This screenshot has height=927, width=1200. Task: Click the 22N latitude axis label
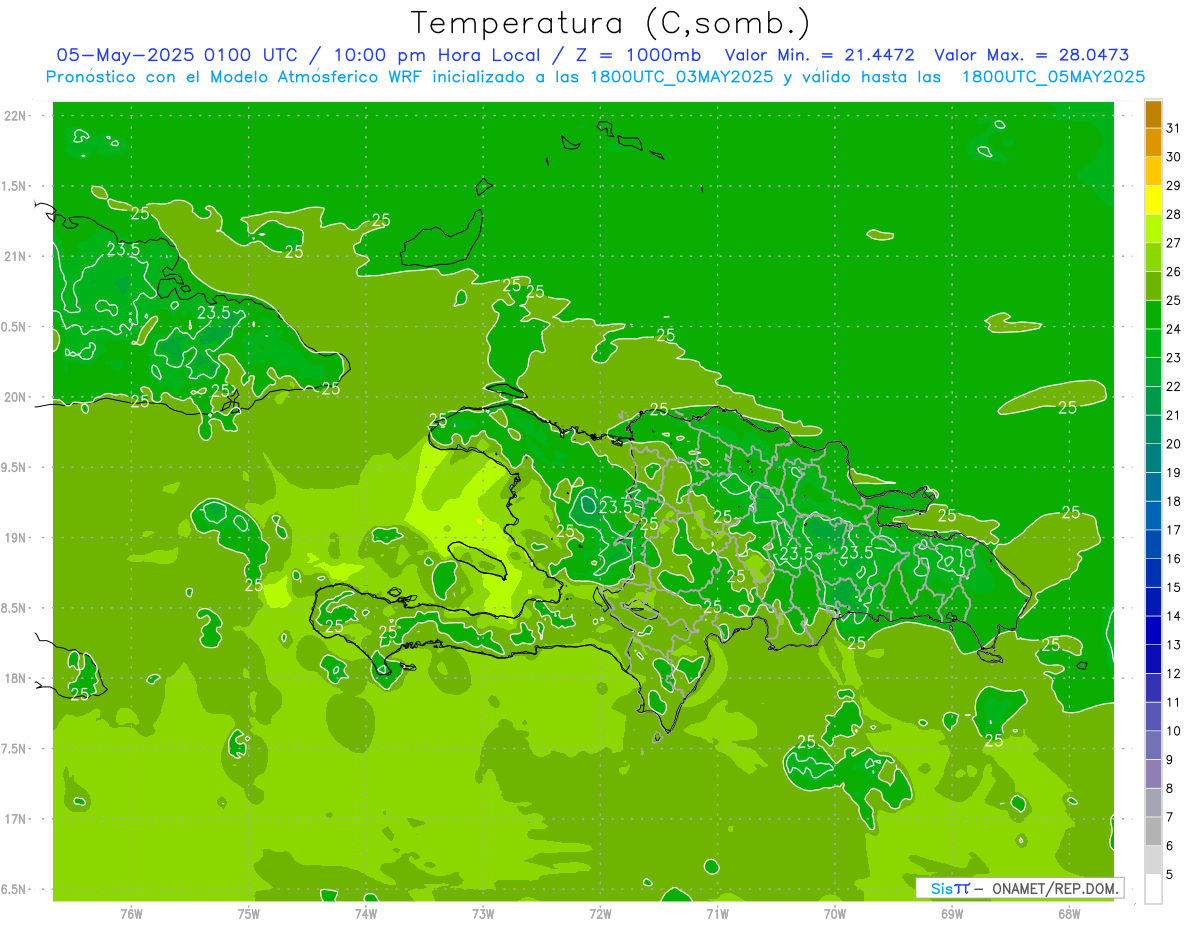pyautogui.click(x=17, y=116)
